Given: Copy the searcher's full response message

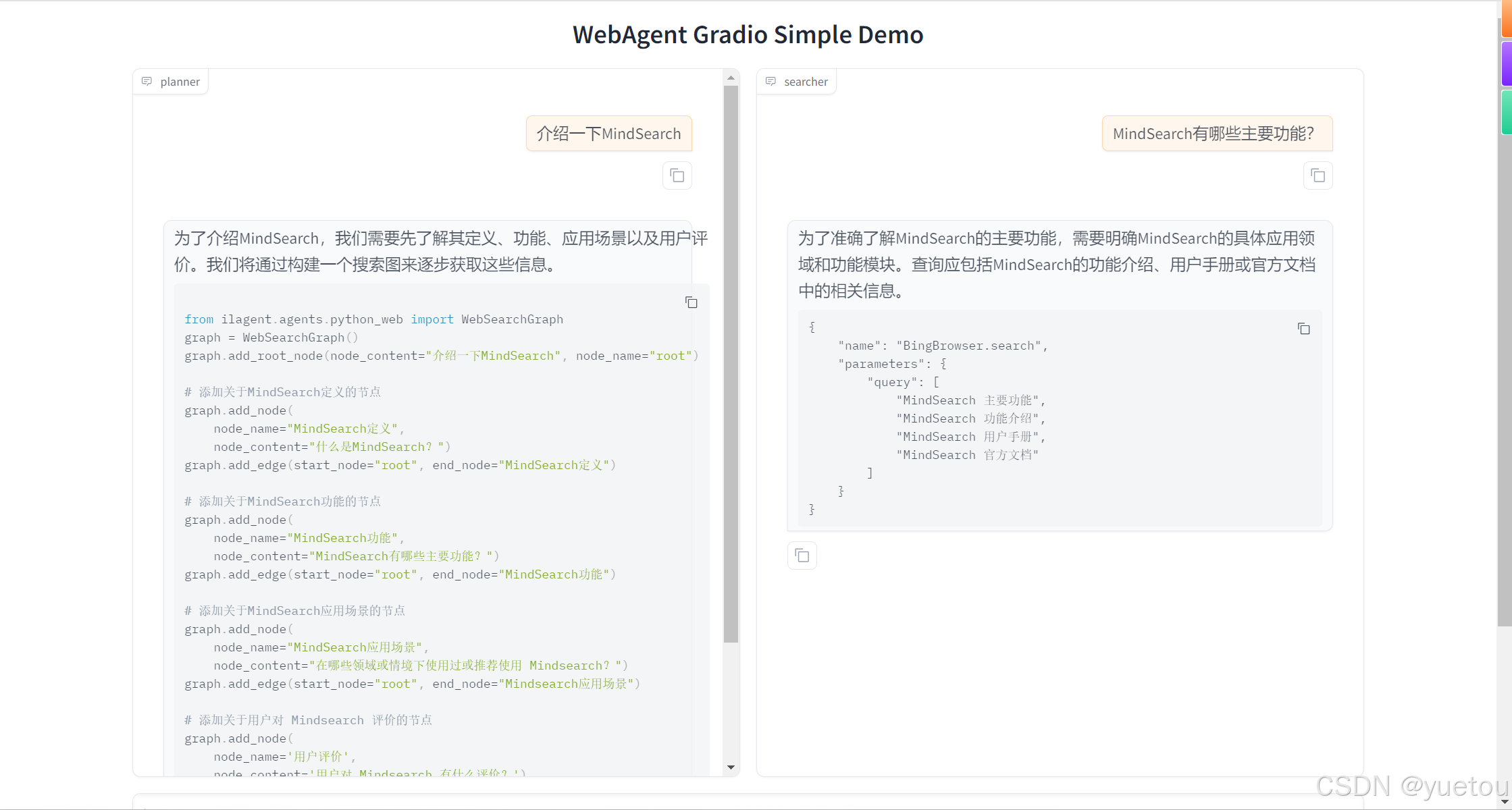Looking at the screenshot, I should click(x=802, y=556).
